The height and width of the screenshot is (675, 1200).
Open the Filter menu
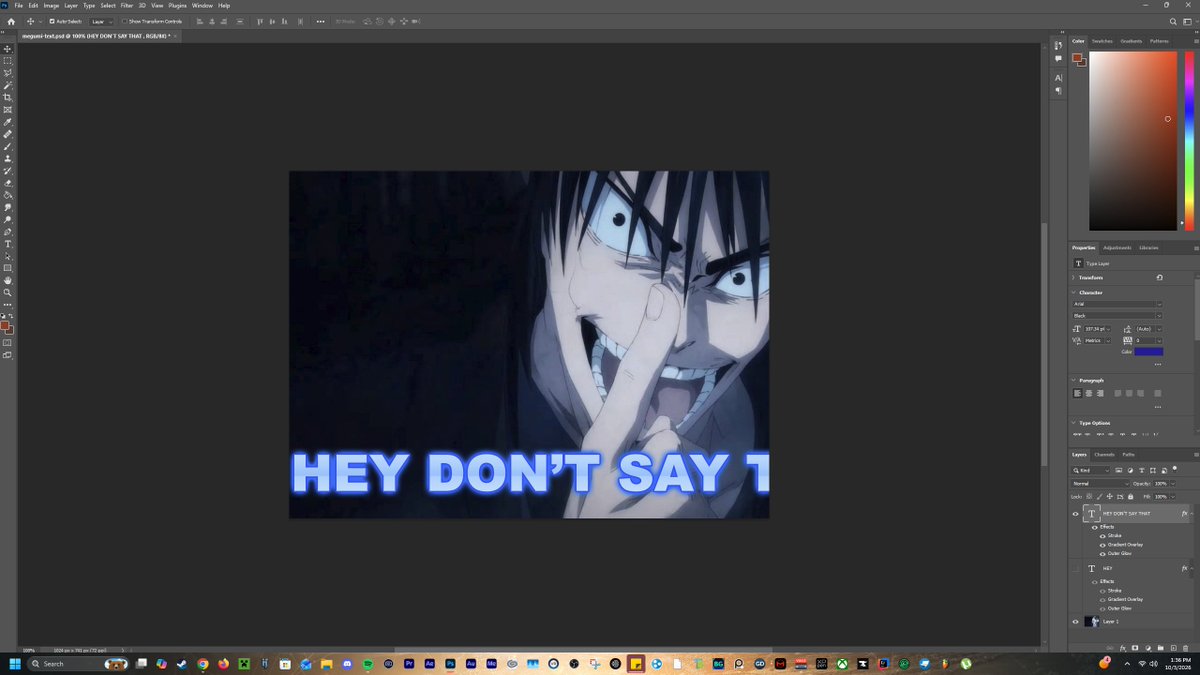[127, 5]
